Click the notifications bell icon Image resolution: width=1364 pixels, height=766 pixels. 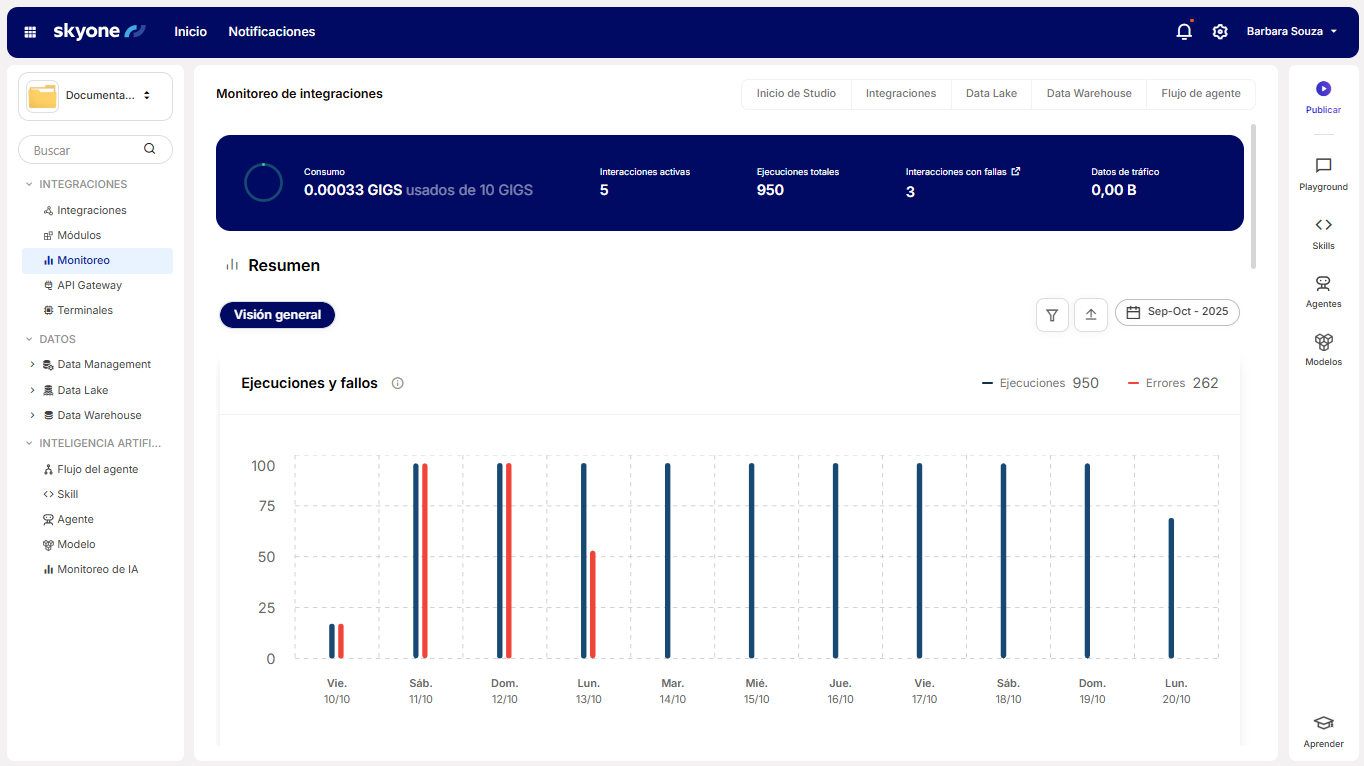pyautogui.click(x=1184, y=32)
